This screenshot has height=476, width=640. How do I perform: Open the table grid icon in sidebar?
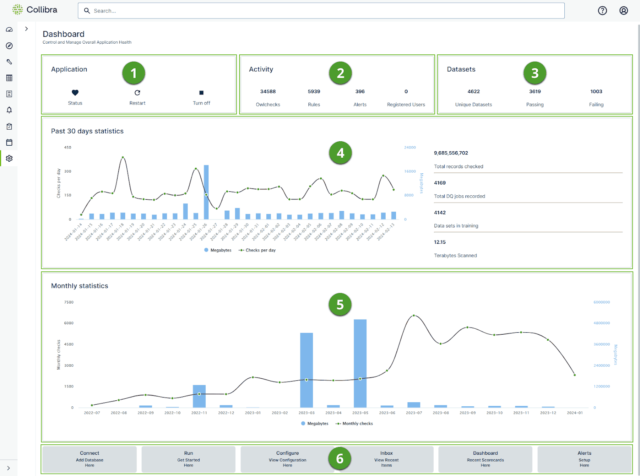(x=9, y=78)
